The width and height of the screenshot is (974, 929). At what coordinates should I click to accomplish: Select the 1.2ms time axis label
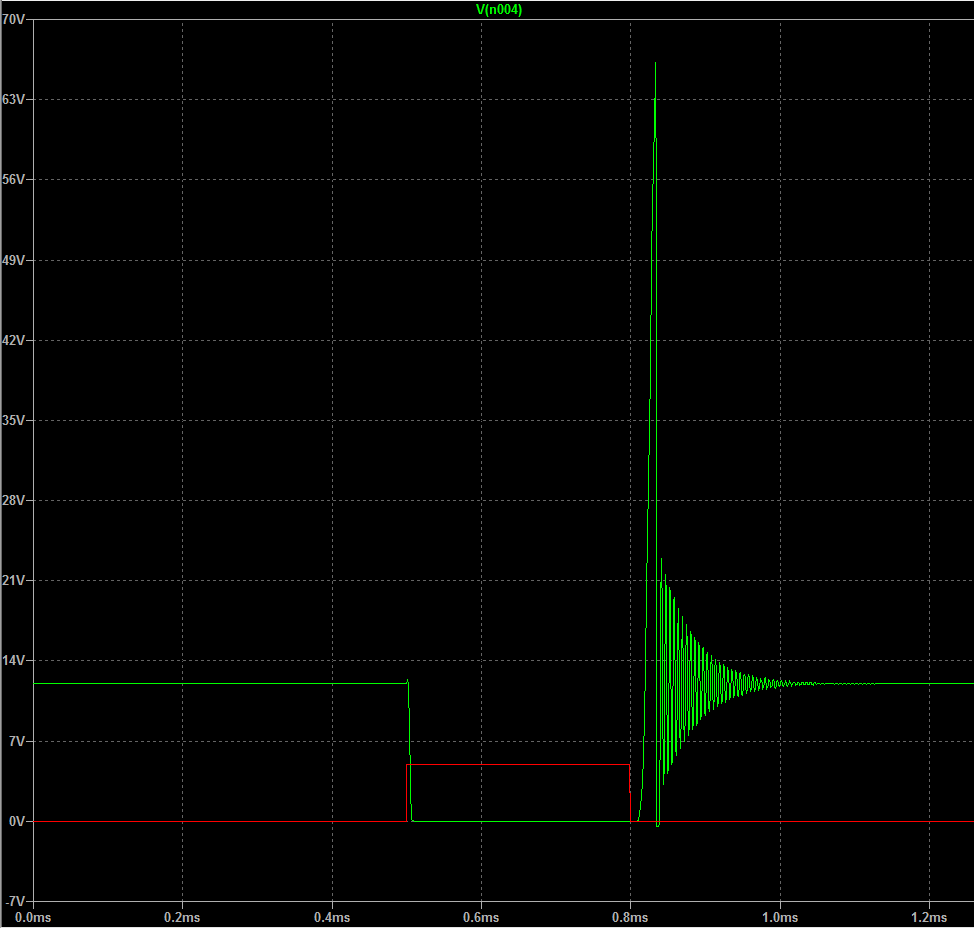click(929, 917)
